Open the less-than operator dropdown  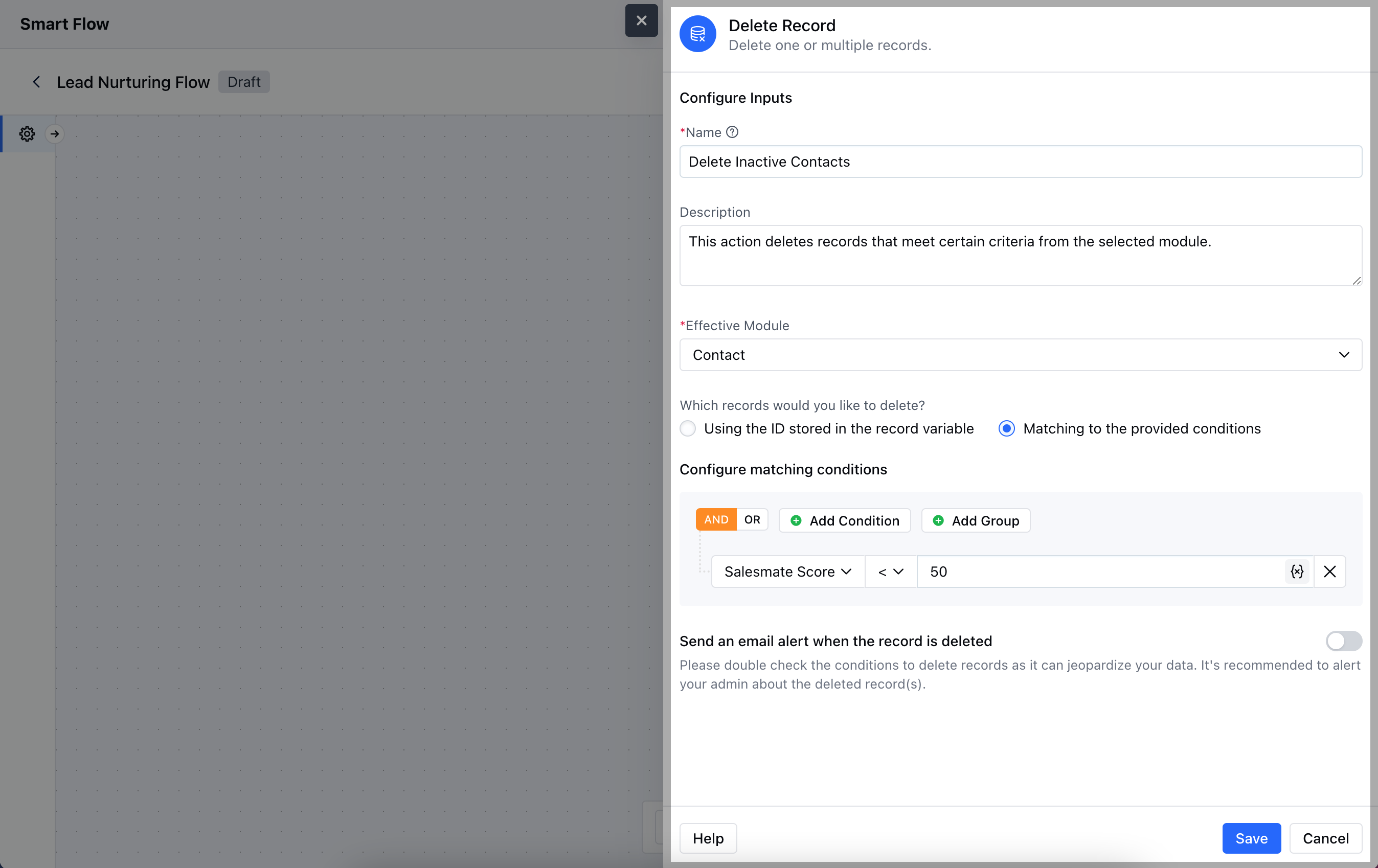click(890, 571)
